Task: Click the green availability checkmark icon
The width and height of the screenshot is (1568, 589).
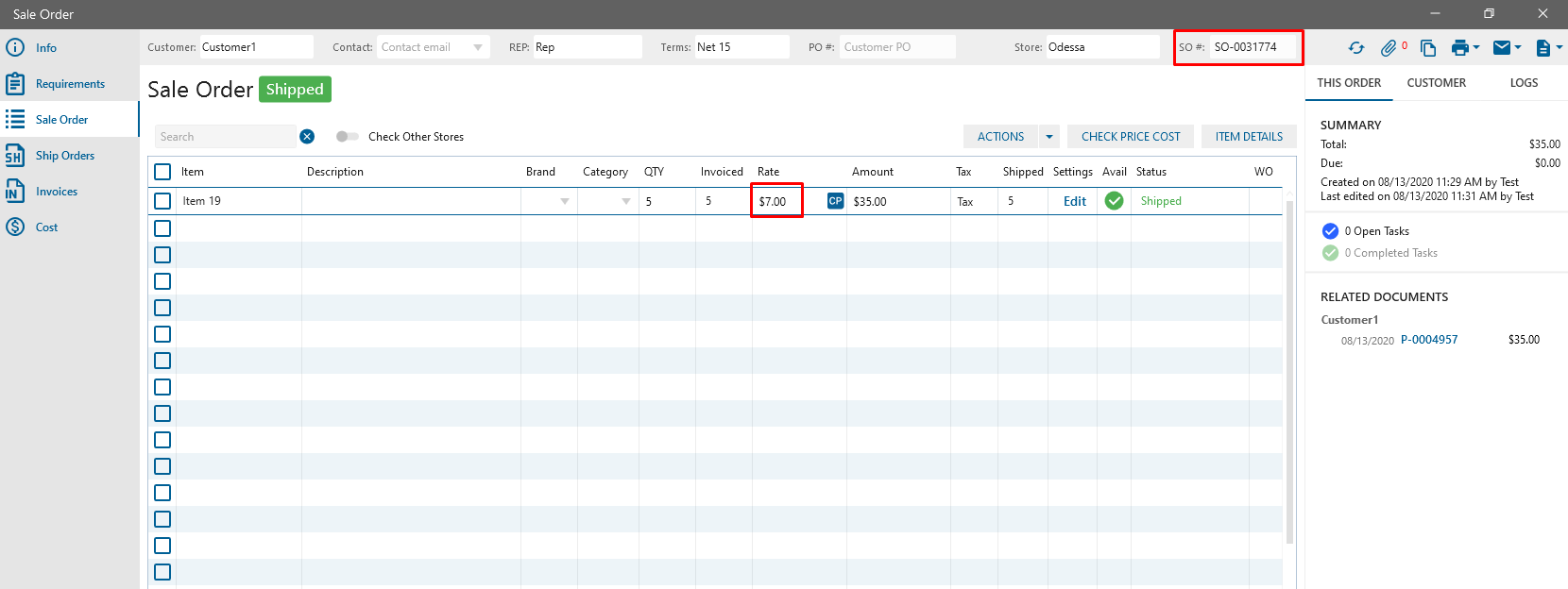Action: coord(1115,201)
